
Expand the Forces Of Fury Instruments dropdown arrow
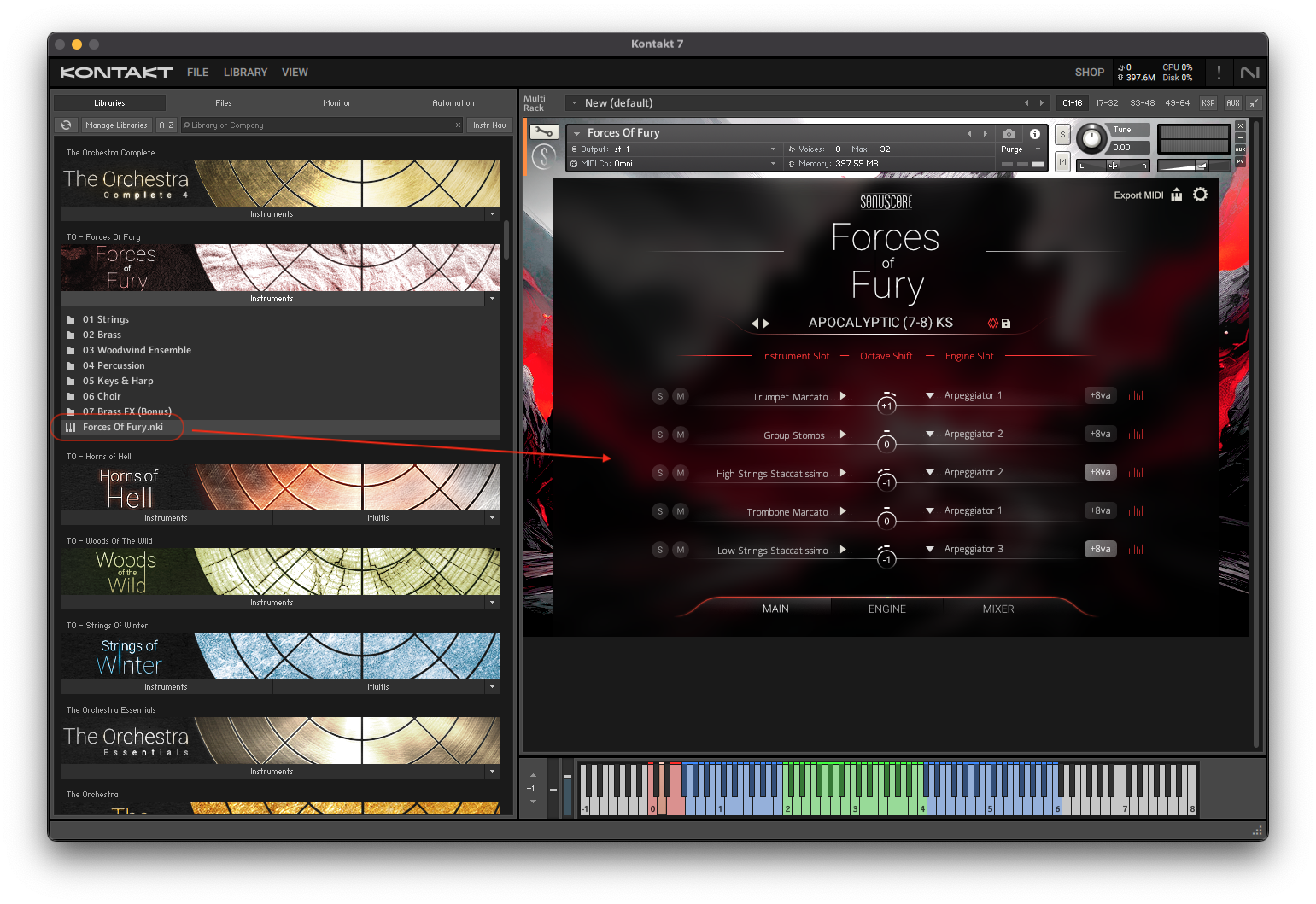pyautogui.click(x=492, y=299)
